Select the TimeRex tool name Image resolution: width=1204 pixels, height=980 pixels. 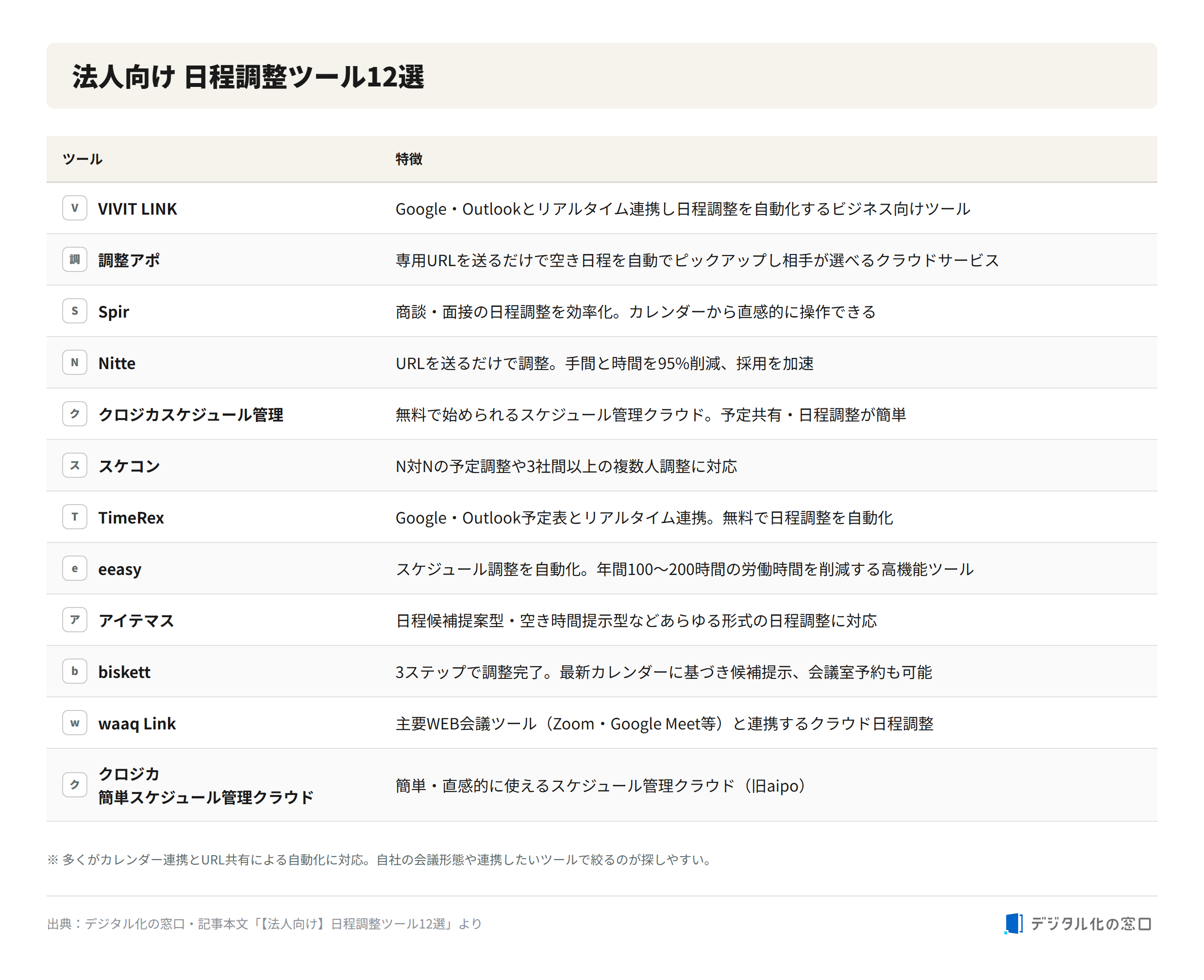click(x=131, y=518)
